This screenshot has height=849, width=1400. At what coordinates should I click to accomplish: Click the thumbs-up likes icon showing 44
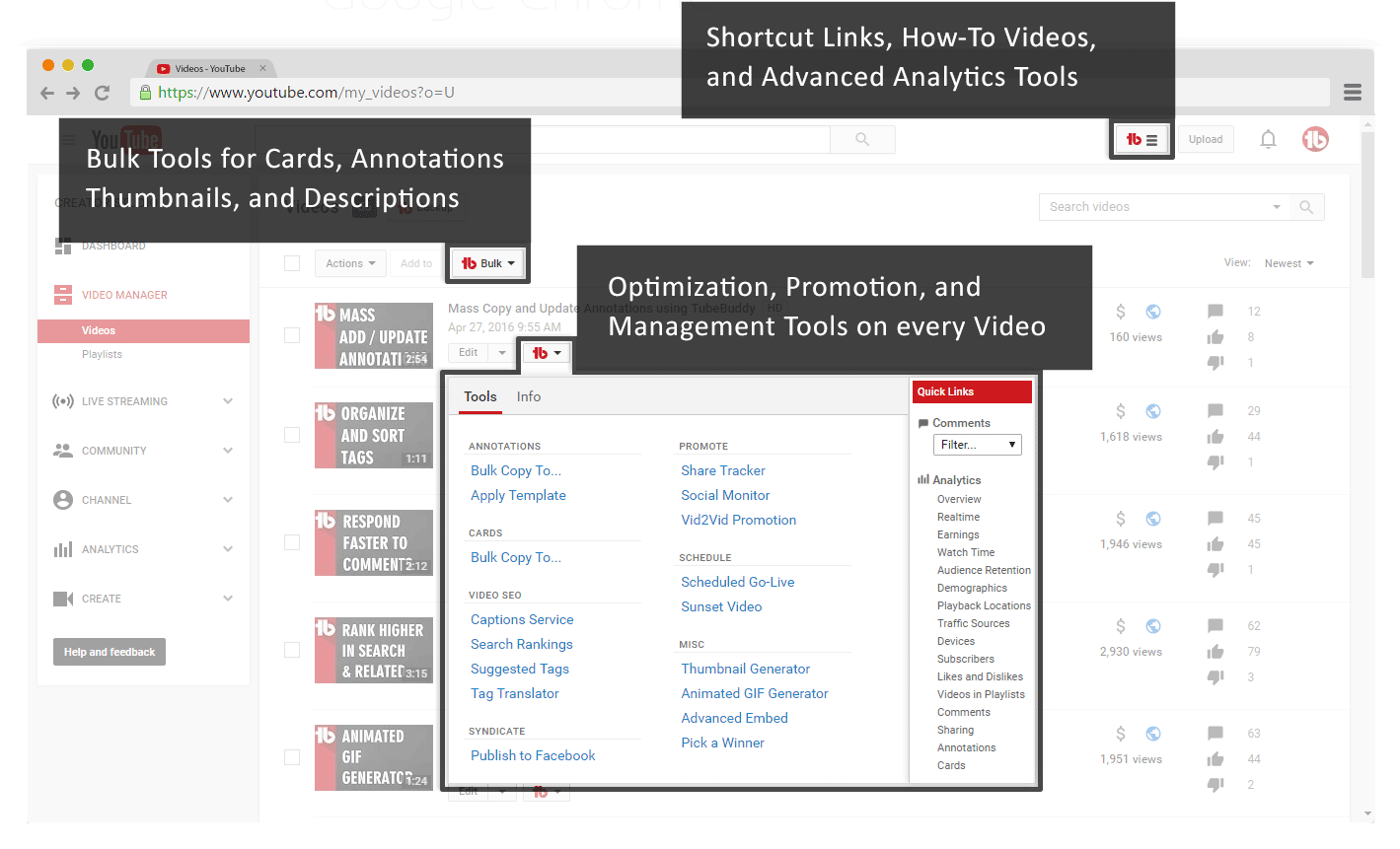pyautogui.click(x=1215, y=436)
